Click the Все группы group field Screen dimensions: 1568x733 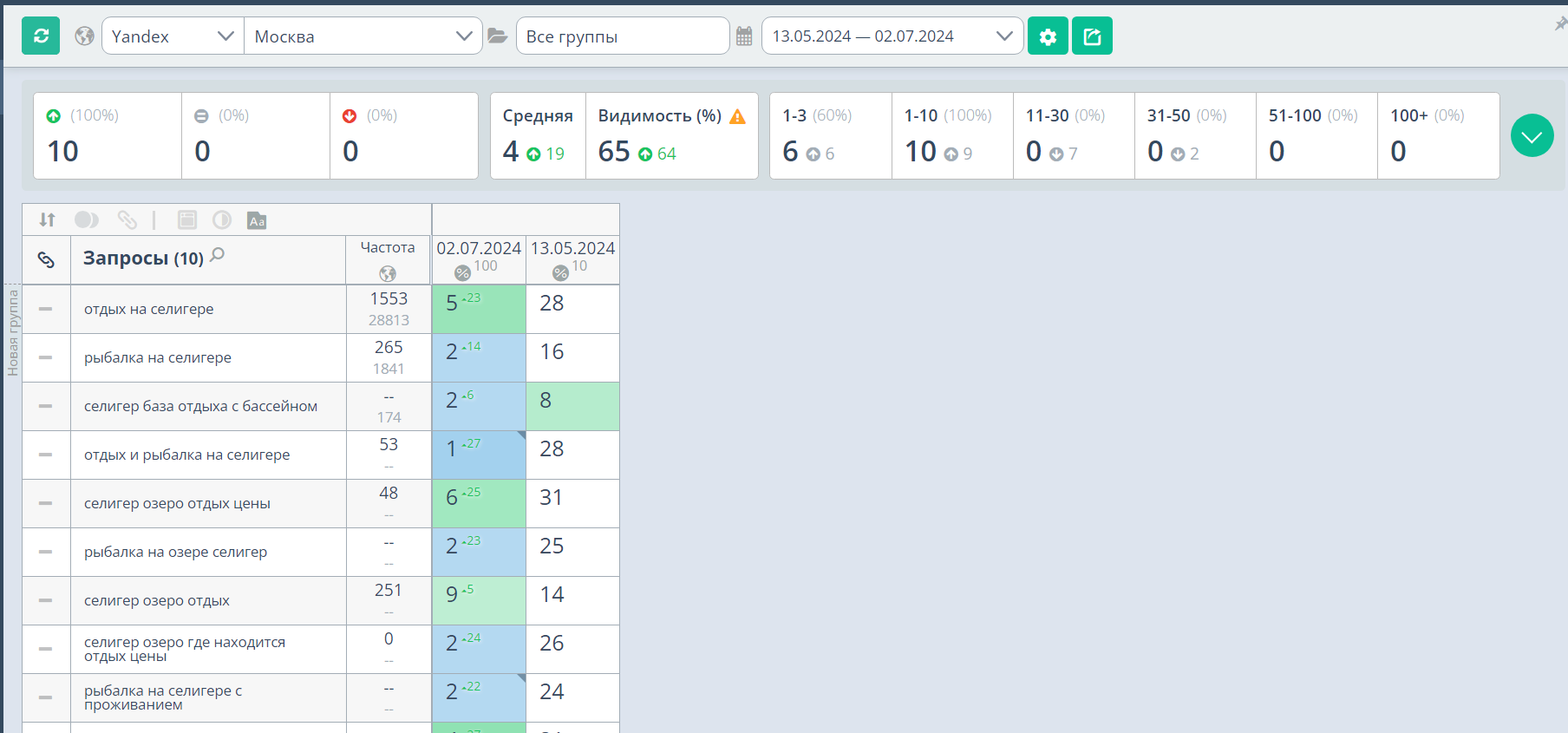[623, 36]
